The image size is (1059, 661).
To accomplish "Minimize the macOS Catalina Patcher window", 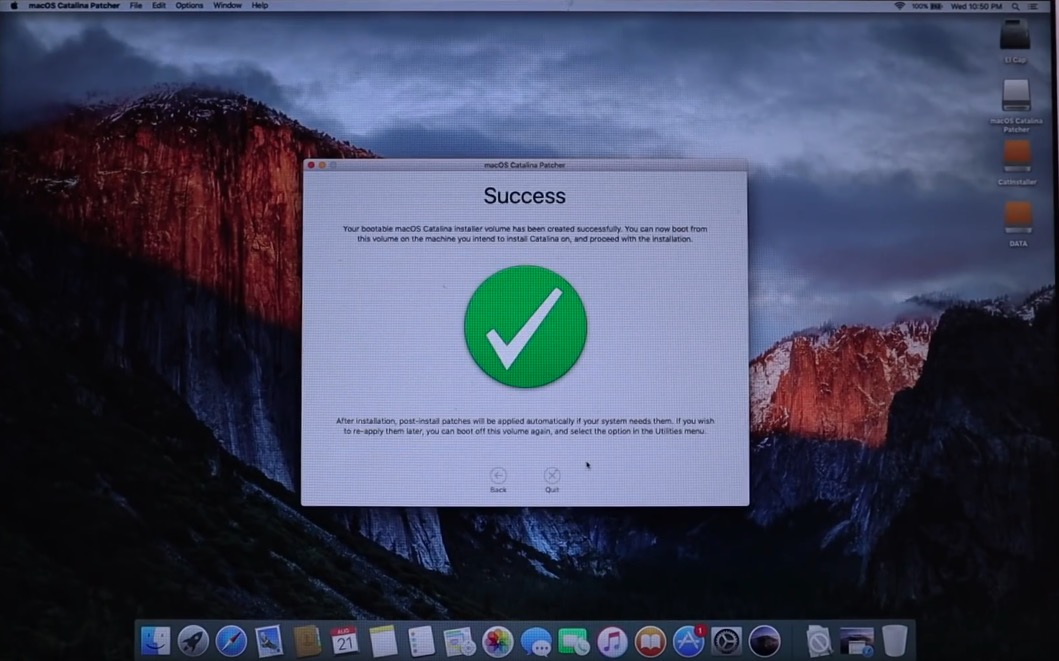I will [322, 165].
